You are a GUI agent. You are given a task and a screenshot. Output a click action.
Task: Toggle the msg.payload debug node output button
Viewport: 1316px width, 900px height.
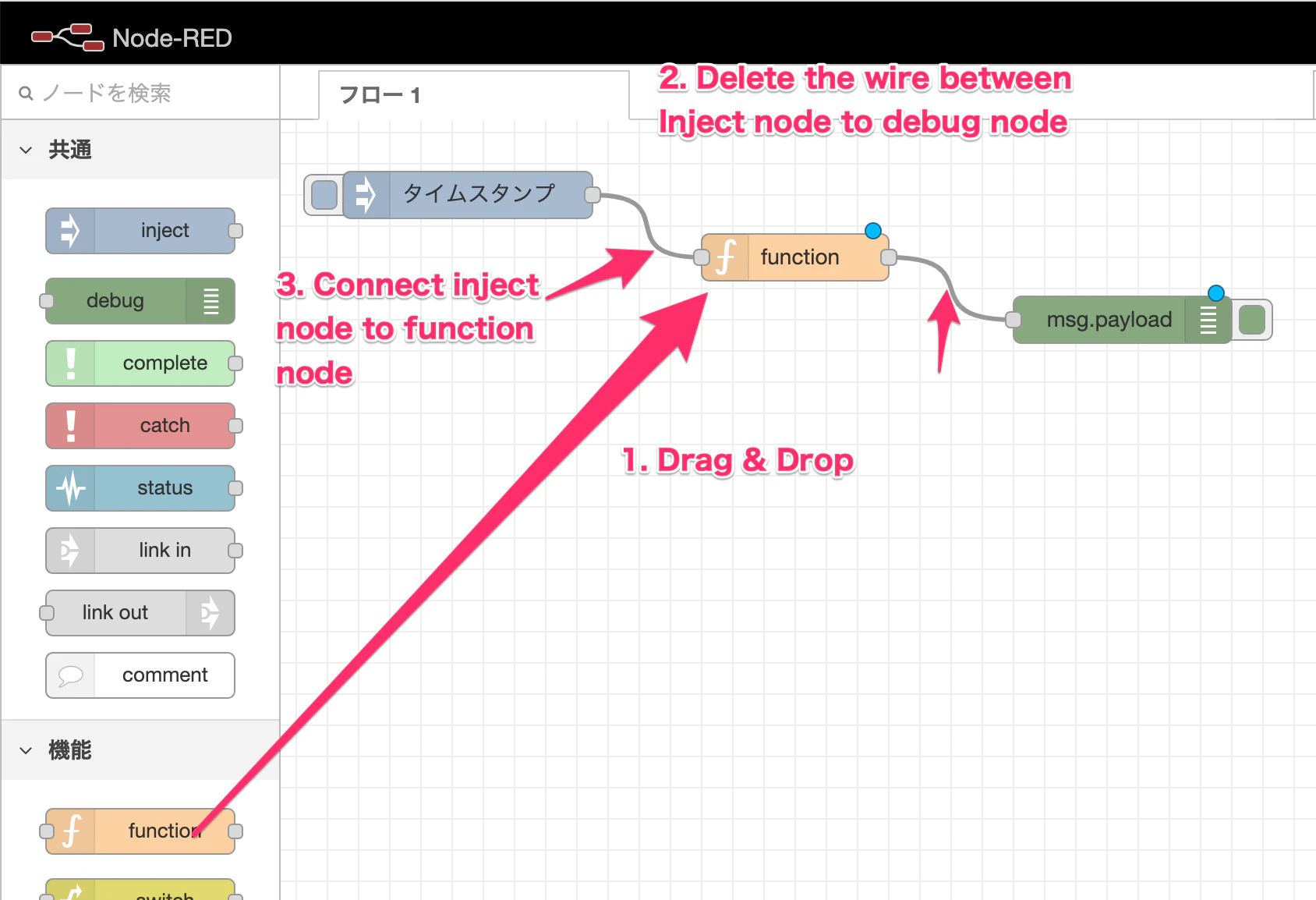pyautogui.click(x=1252, y=320)
